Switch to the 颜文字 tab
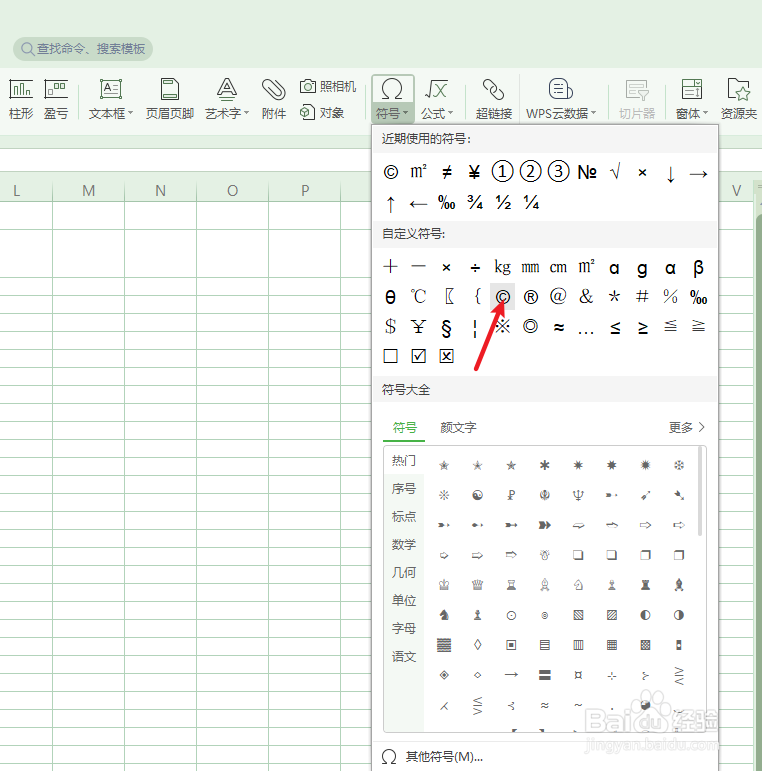The height and width of the screenshot is (771, 762). pyautogui.click(x=458, y=427)
